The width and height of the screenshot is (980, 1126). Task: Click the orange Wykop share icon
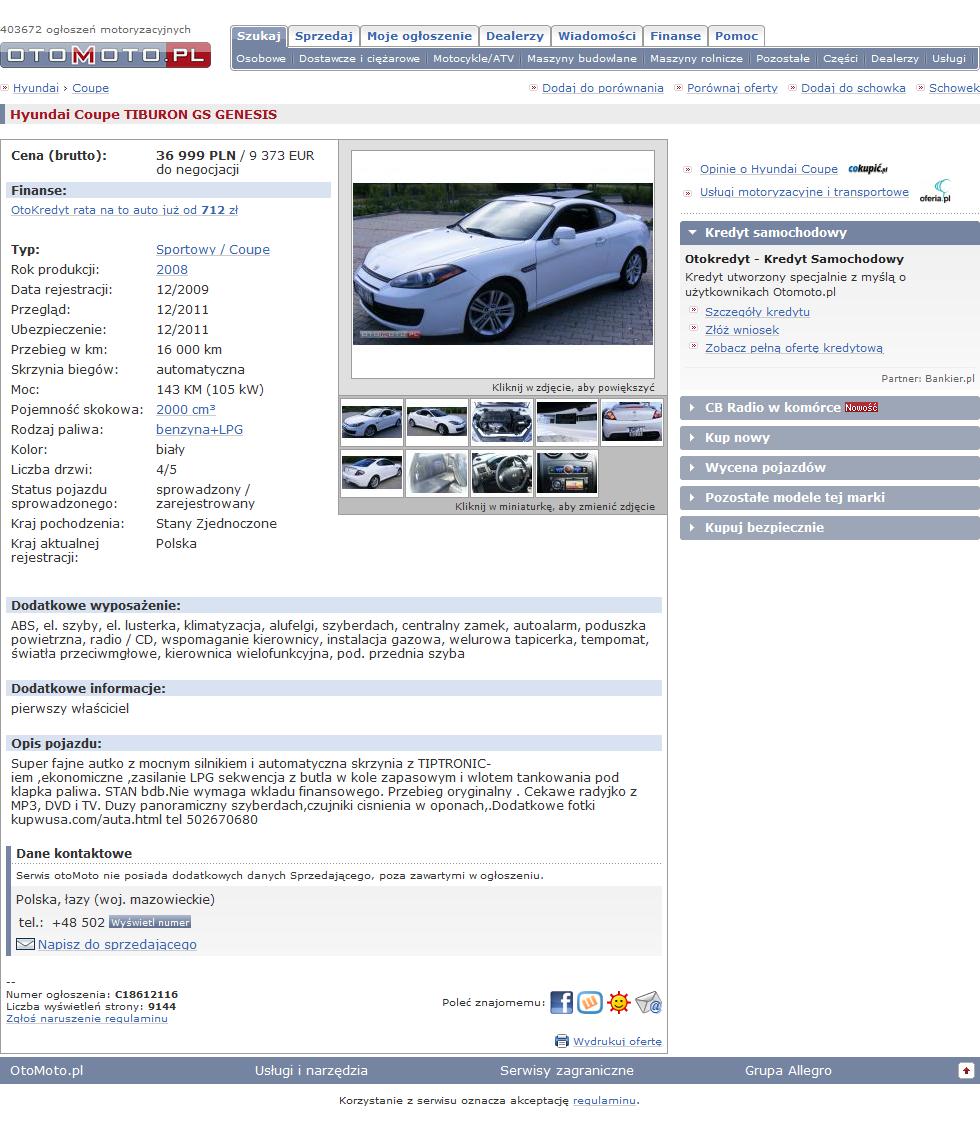pos(590,1002)
